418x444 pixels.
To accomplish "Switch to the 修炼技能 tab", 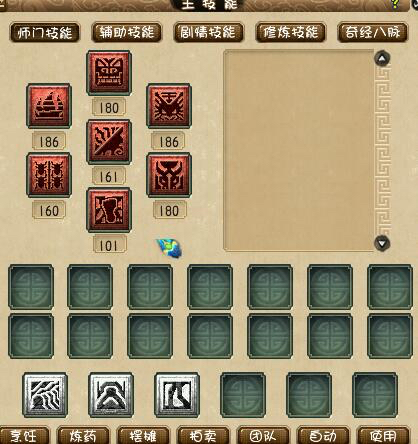I will [x=291, y=33].
